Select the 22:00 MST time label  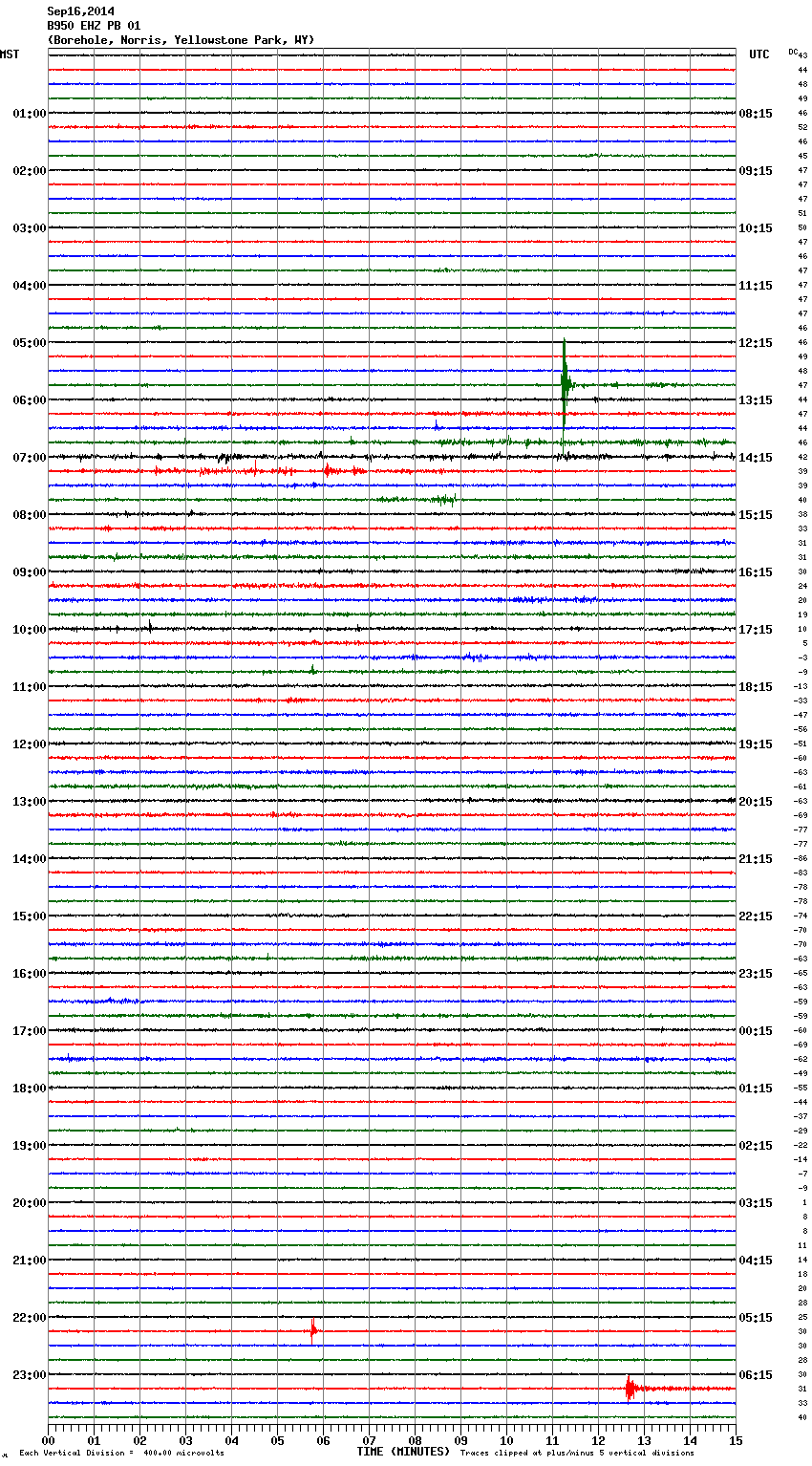pyautogui.click(x=30, y=1318)
